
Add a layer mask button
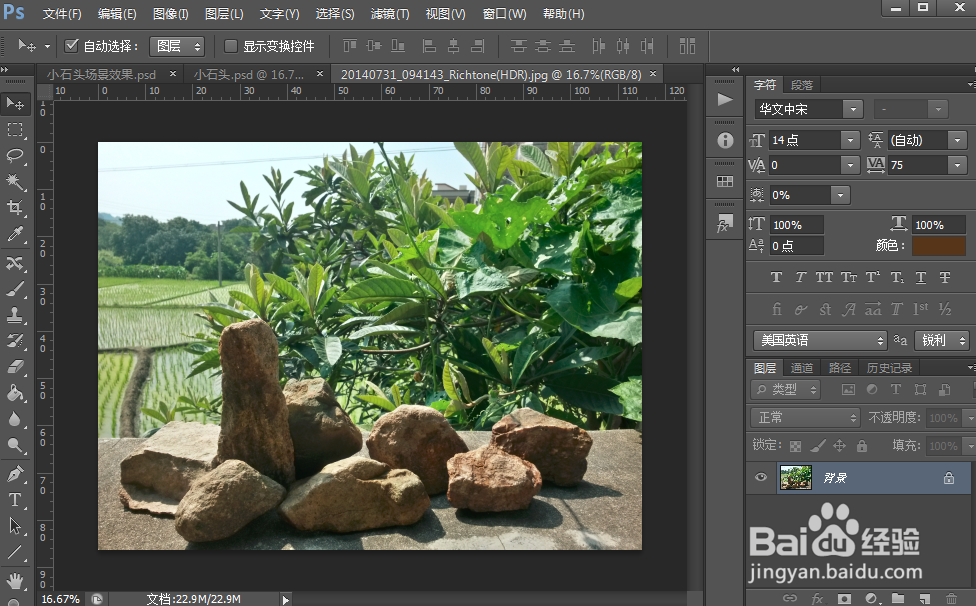844,599
